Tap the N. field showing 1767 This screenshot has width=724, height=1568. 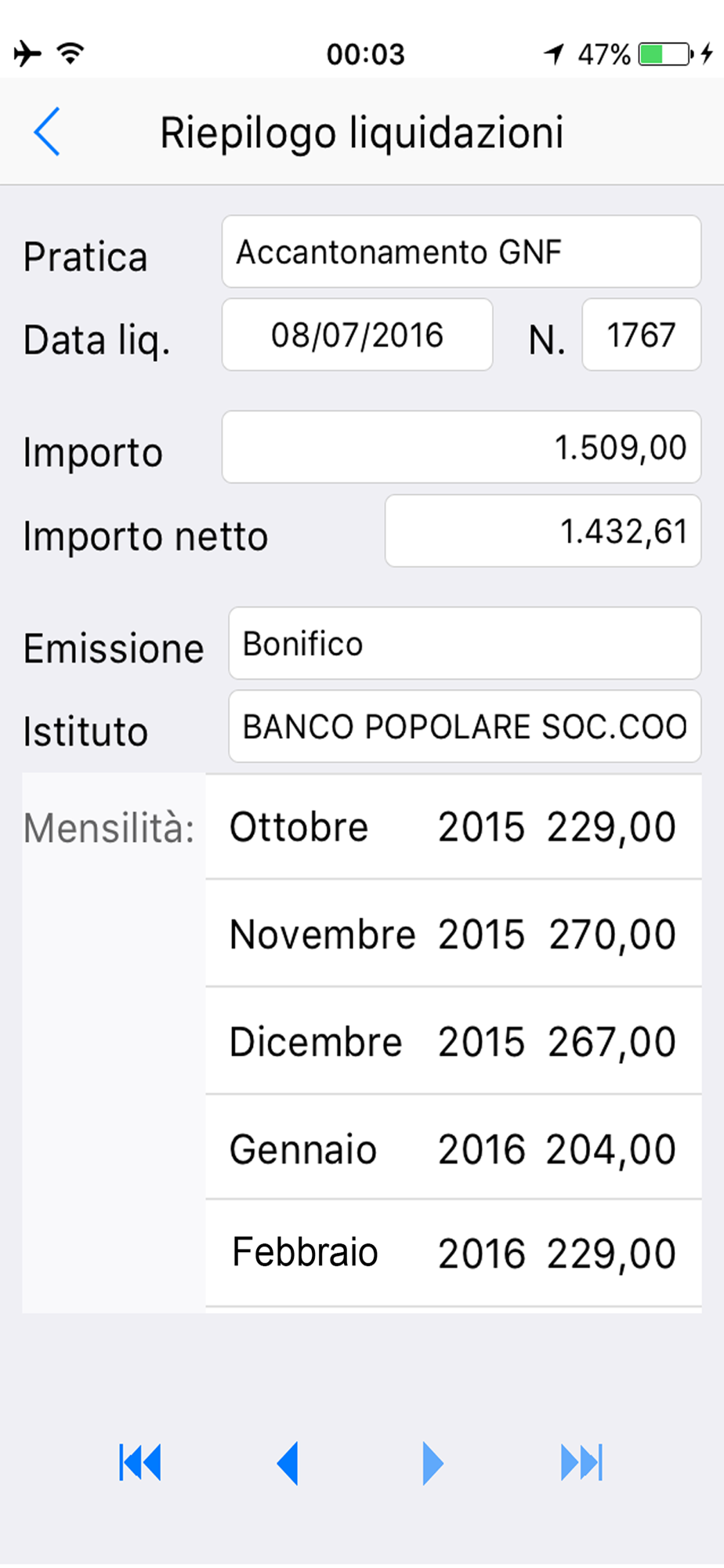point(641,335)
